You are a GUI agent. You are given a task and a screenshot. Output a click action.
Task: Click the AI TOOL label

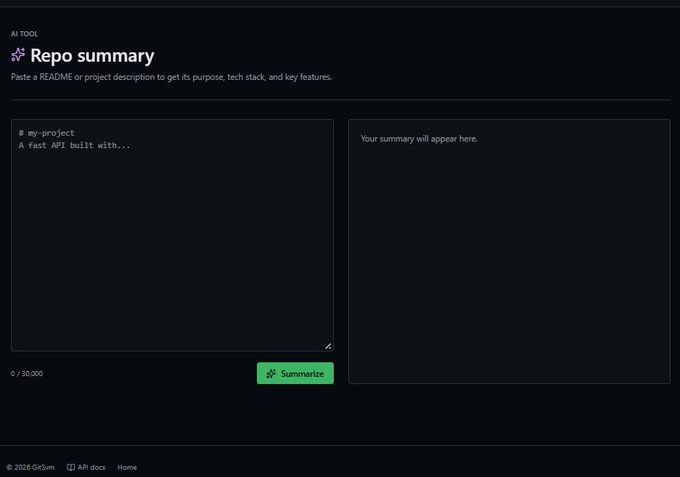tap(24, 34)
